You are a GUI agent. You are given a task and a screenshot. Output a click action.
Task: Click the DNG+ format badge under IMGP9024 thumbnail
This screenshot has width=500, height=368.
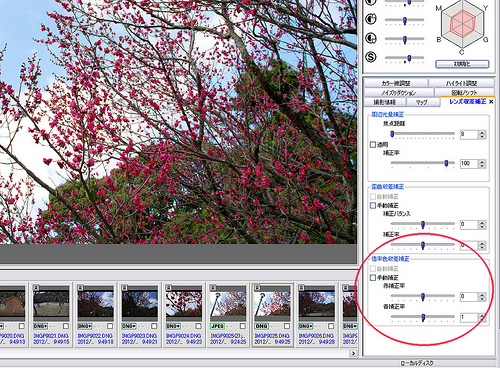tap(173, 326)
